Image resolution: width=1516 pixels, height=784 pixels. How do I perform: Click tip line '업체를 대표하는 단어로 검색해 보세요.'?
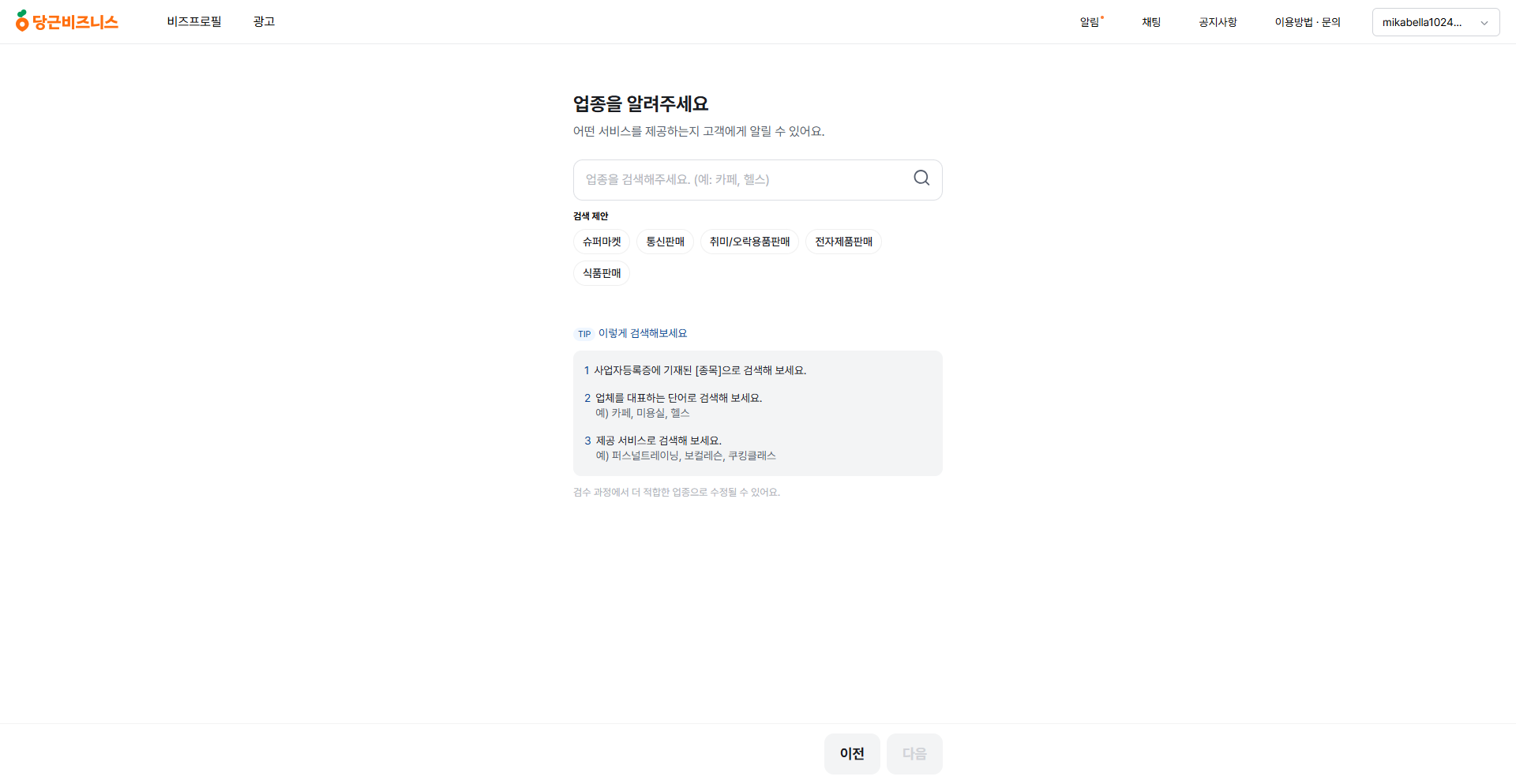tap(678, 398)
